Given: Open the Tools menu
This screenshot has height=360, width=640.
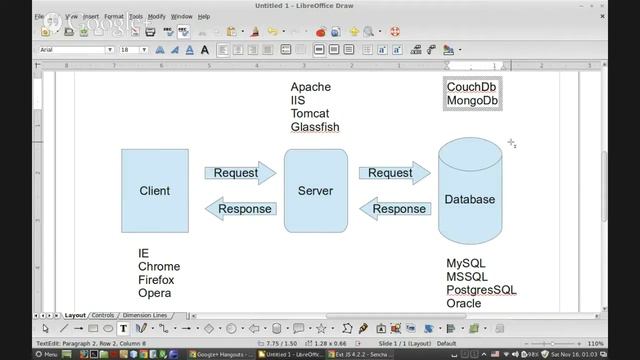Looking at the screenshot, I should tap(136, 17).
